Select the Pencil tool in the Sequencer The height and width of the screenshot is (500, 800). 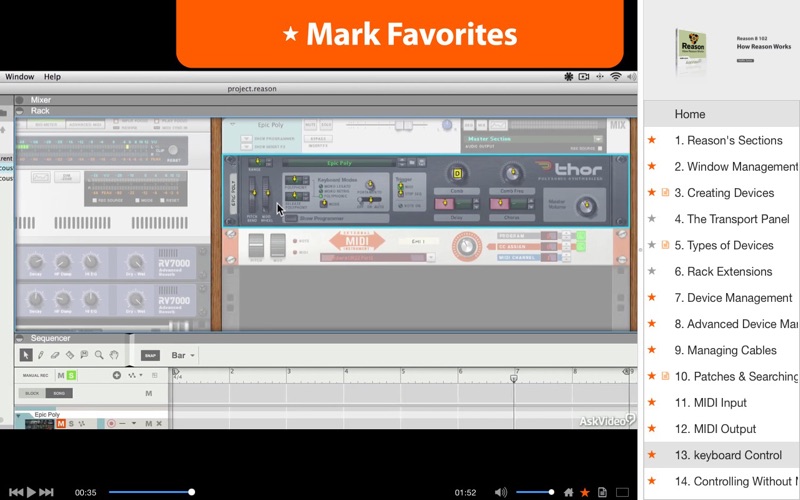(40, 355)
